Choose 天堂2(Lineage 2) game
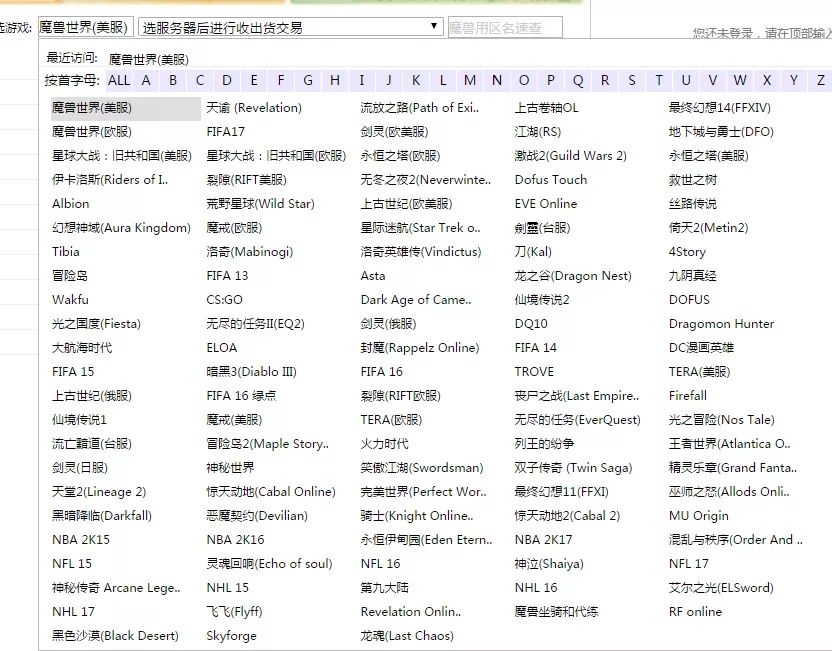Screen dimensions: 832x651 pyautogui.click(x=99, y=492)
